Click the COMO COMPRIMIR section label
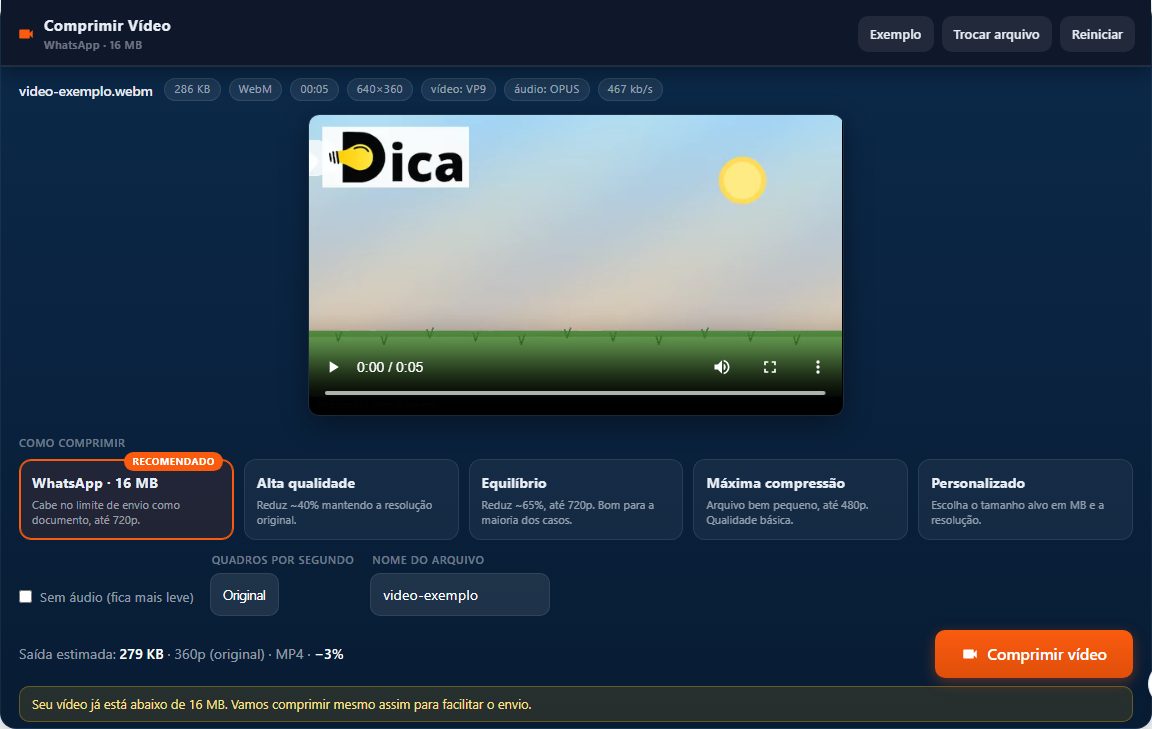 coord(72,443)
